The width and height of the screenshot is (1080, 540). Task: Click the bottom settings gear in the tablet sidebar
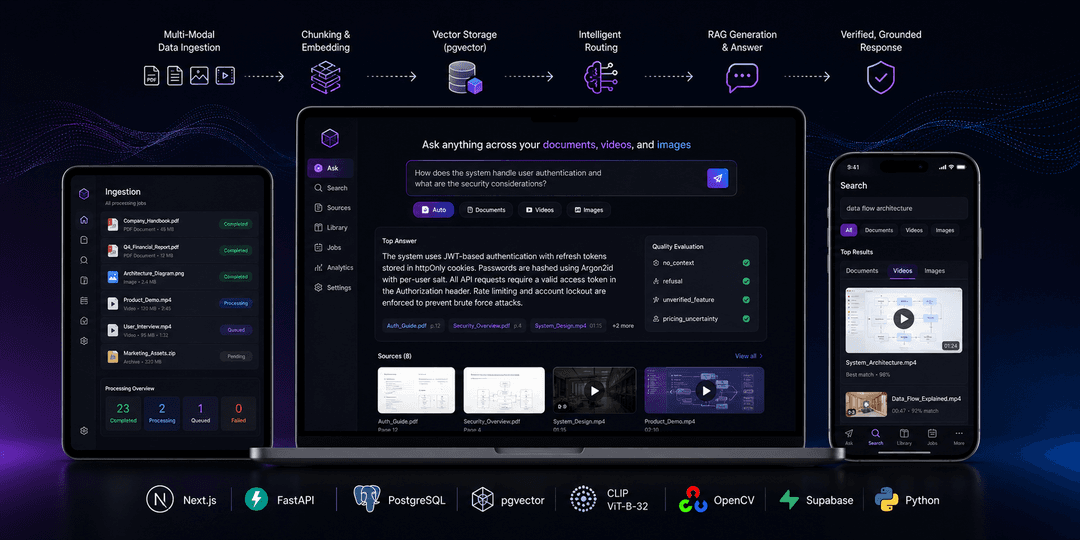click(84, 431)
